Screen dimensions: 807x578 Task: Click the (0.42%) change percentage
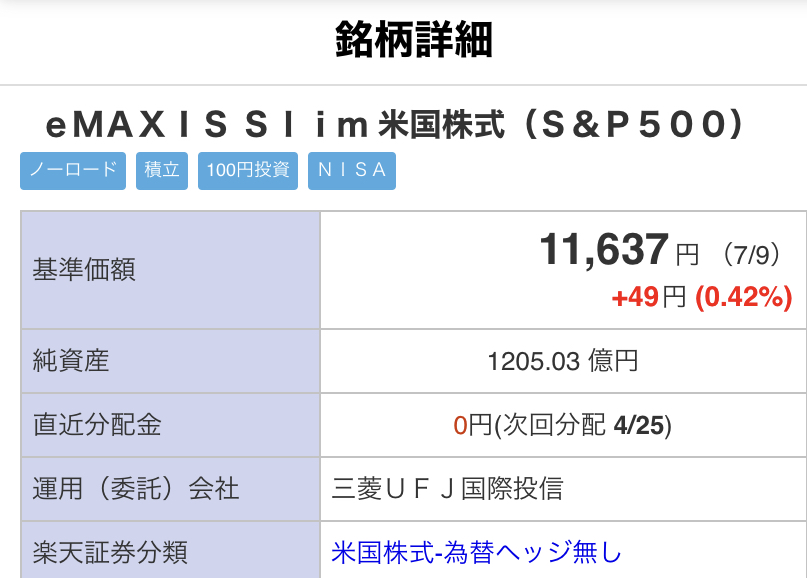tap(744, 297)
